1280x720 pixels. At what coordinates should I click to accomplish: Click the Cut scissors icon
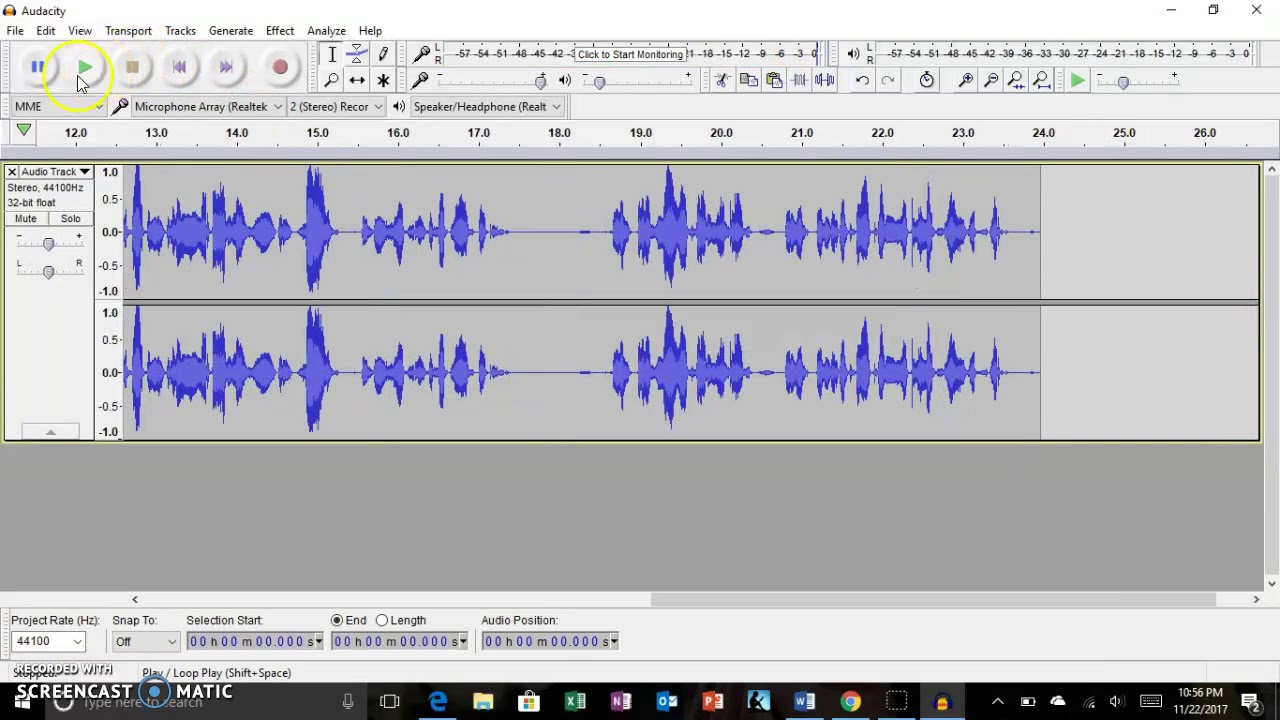coord(722,80)
